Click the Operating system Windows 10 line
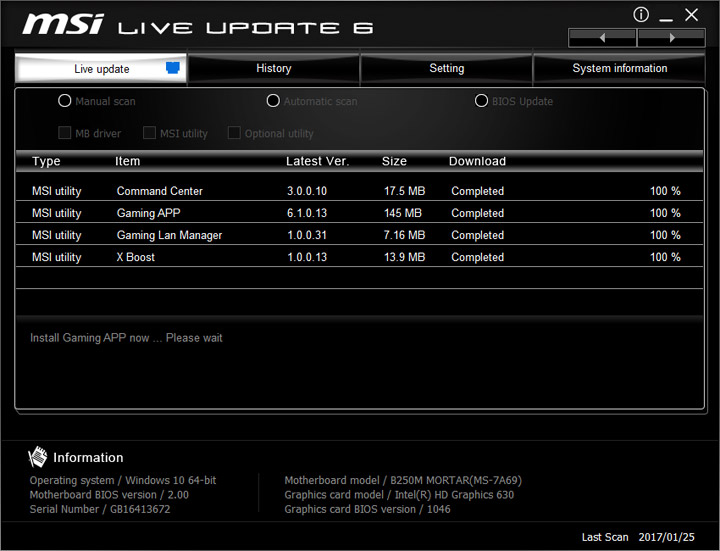 [123, 480]
